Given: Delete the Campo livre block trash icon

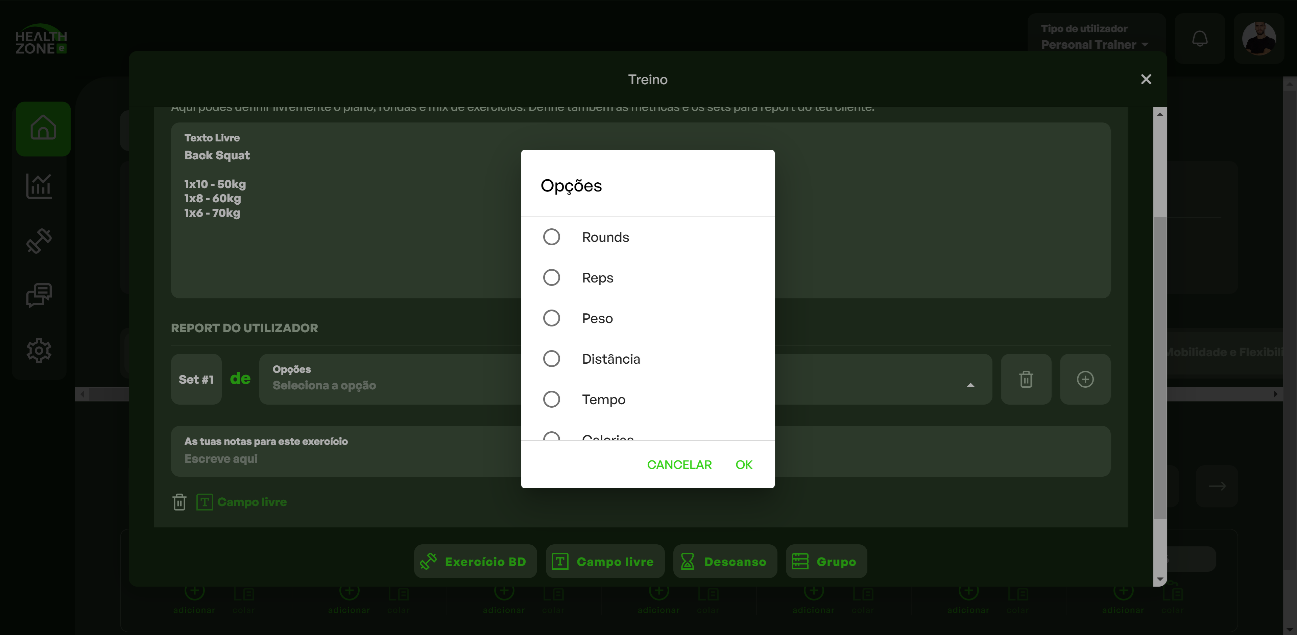Looking at the screenshot, I should tap(180, 502).
